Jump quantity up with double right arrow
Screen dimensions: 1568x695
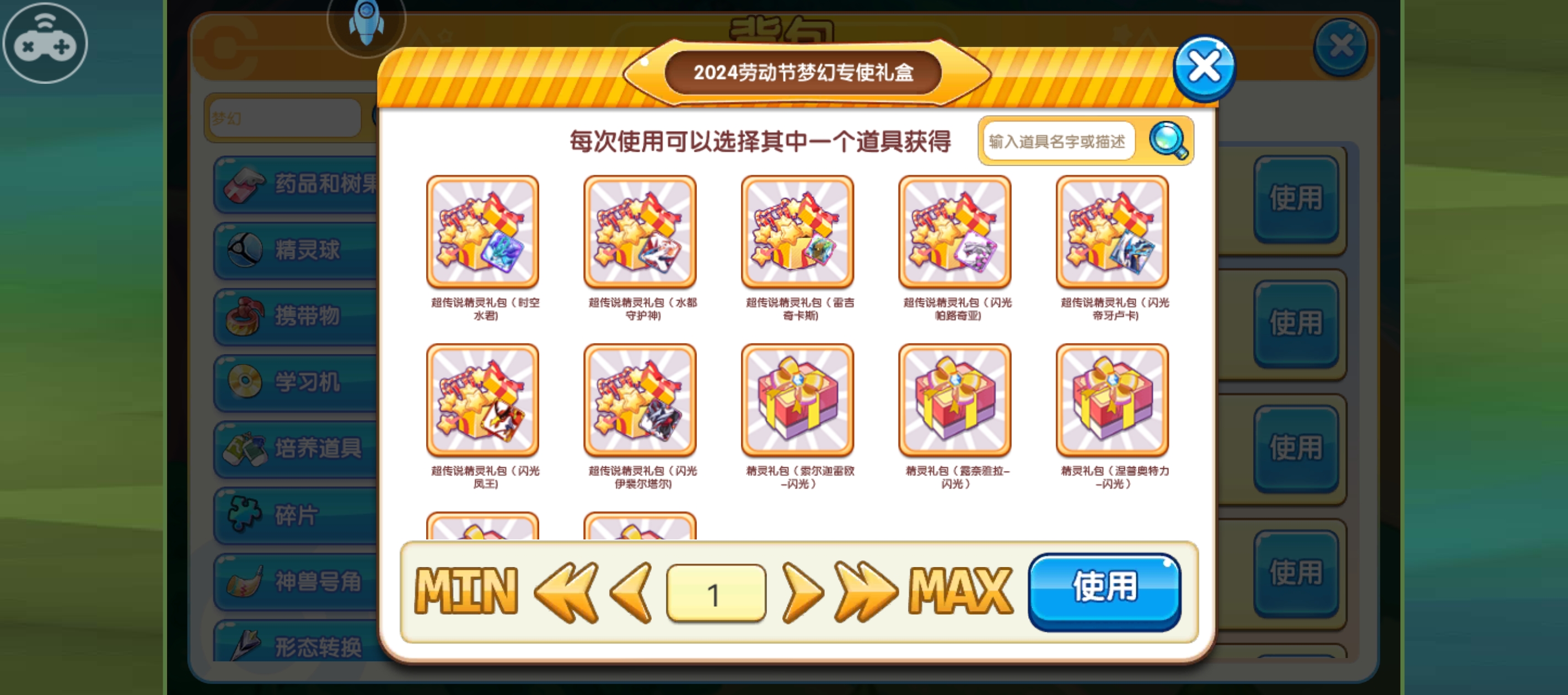click(x=865, y=592)
